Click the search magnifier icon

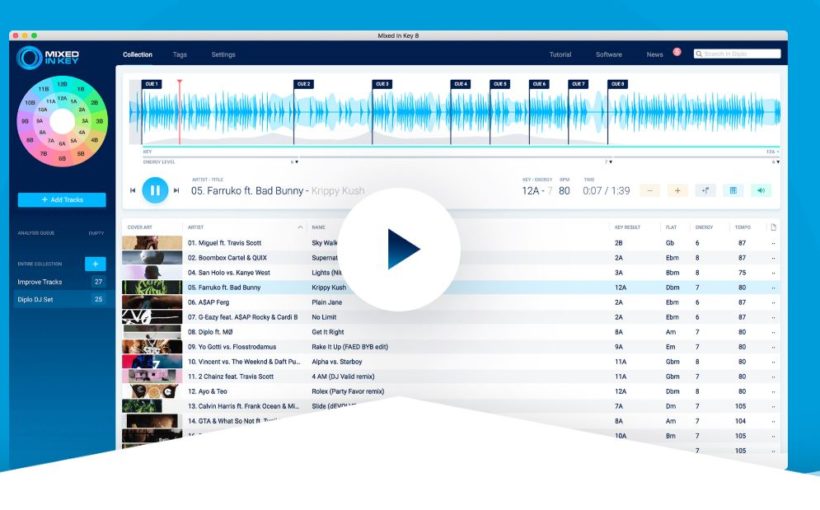tap(699, 54)
